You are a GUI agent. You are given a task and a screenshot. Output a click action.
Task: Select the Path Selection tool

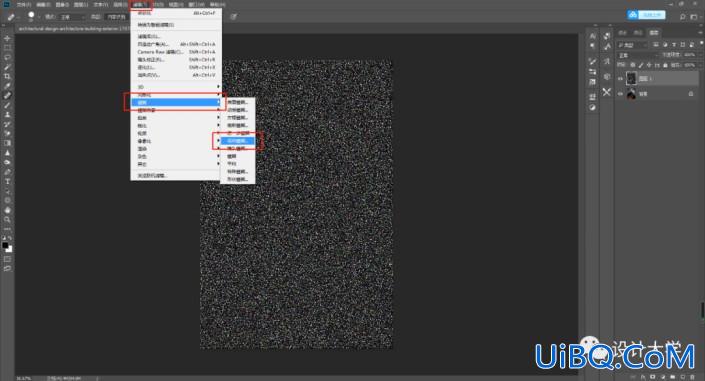click(7, 191)
